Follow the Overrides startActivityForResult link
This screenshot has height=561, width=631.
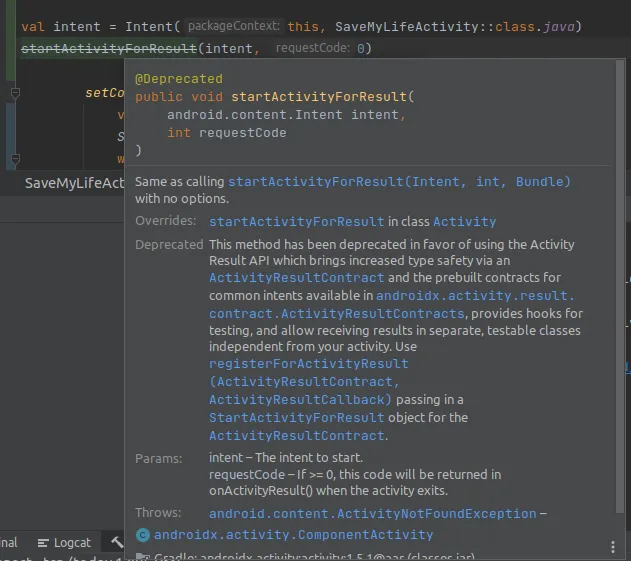click(x=297, y=221)
